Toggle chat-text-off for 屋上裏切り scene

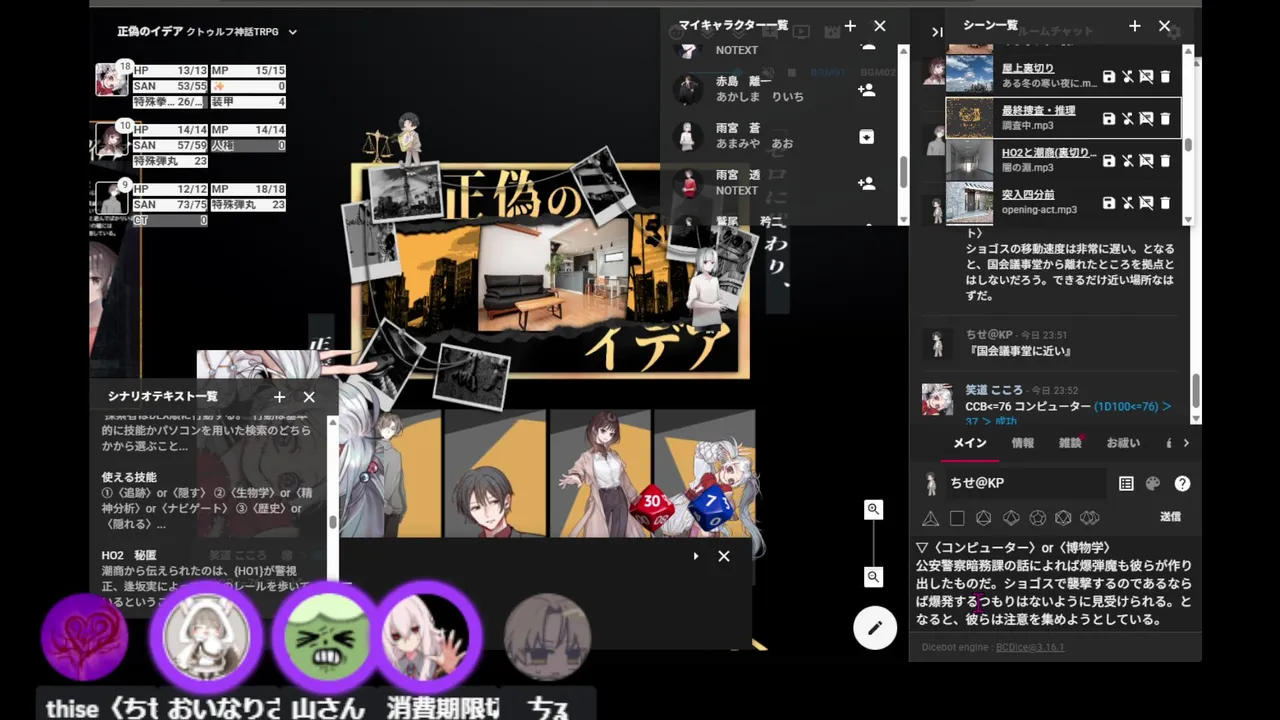point(1146,77)
